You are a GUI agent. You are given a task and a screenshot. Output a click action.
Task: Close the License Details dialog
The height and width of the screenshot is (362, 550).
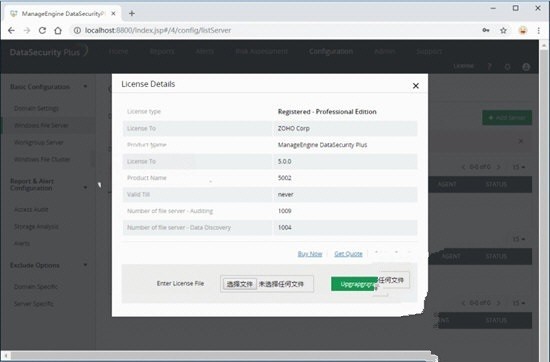click(416, 86)
